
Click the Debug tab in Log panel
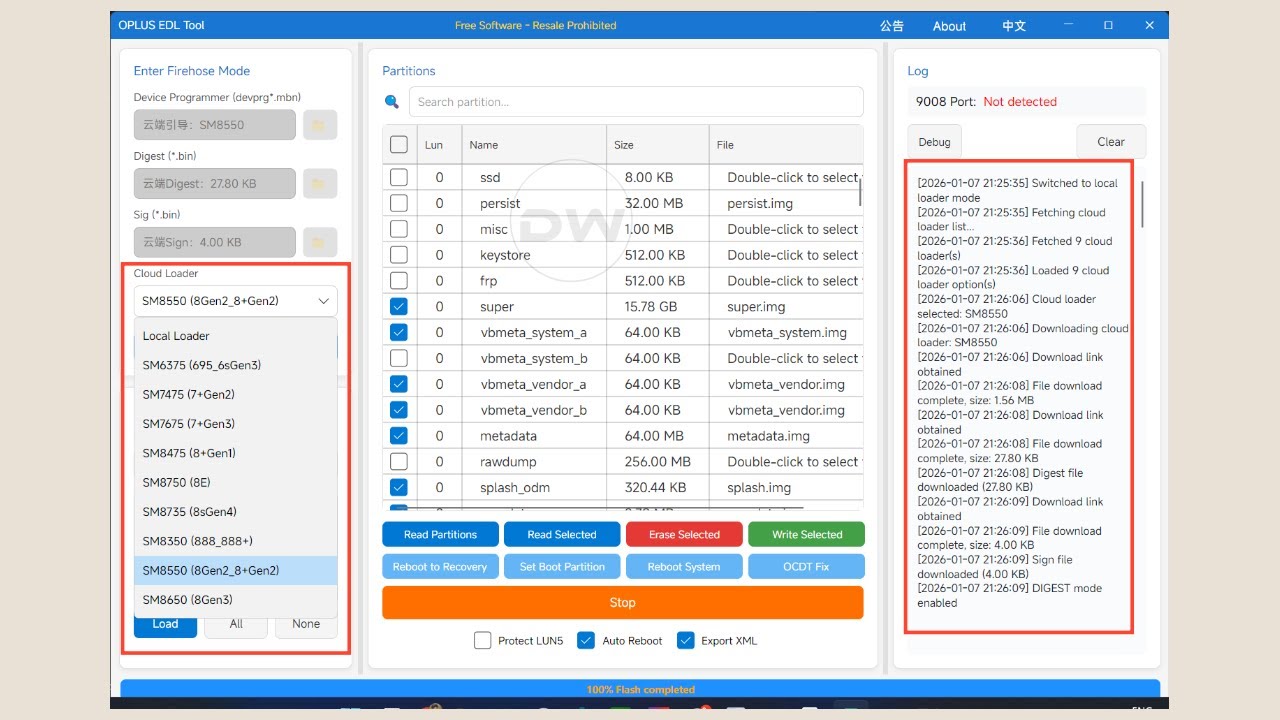[x=935, y=142]
